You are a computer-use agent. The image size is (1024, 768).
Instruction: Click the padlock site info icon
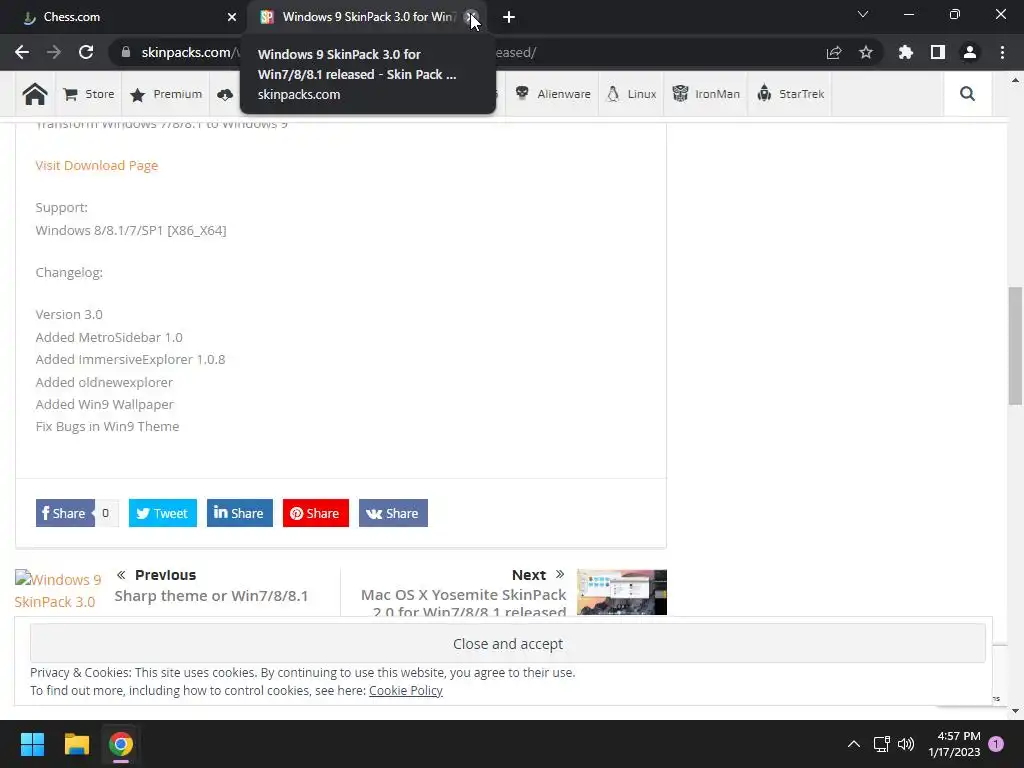pos(125,52)
